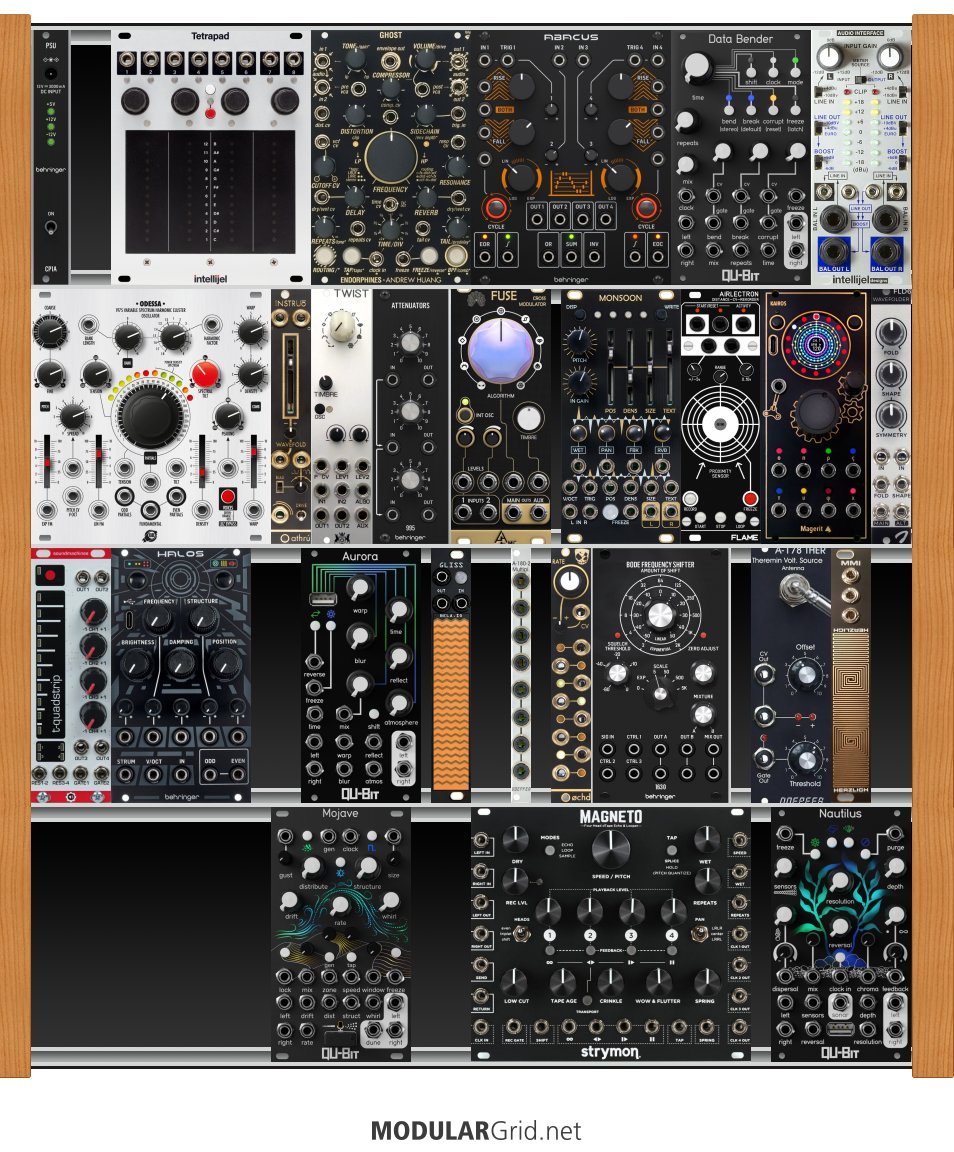The image size is (954, 1152).
Task: Click the TAPE AGE knob on Magneto
Action: [x=563, y=981]
